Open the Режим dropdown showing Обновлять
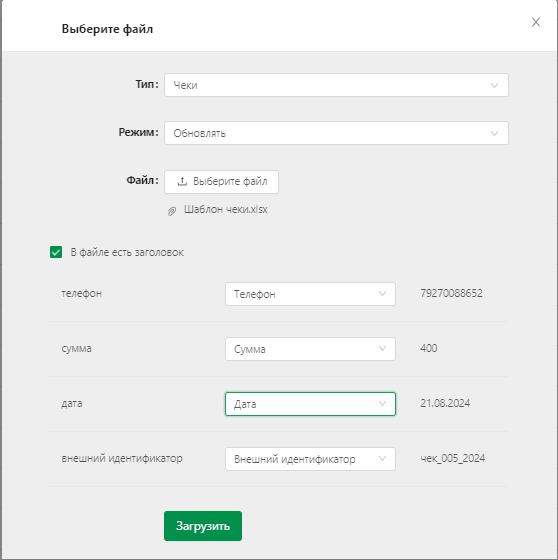558x560 pixels. tap(336, 133)
